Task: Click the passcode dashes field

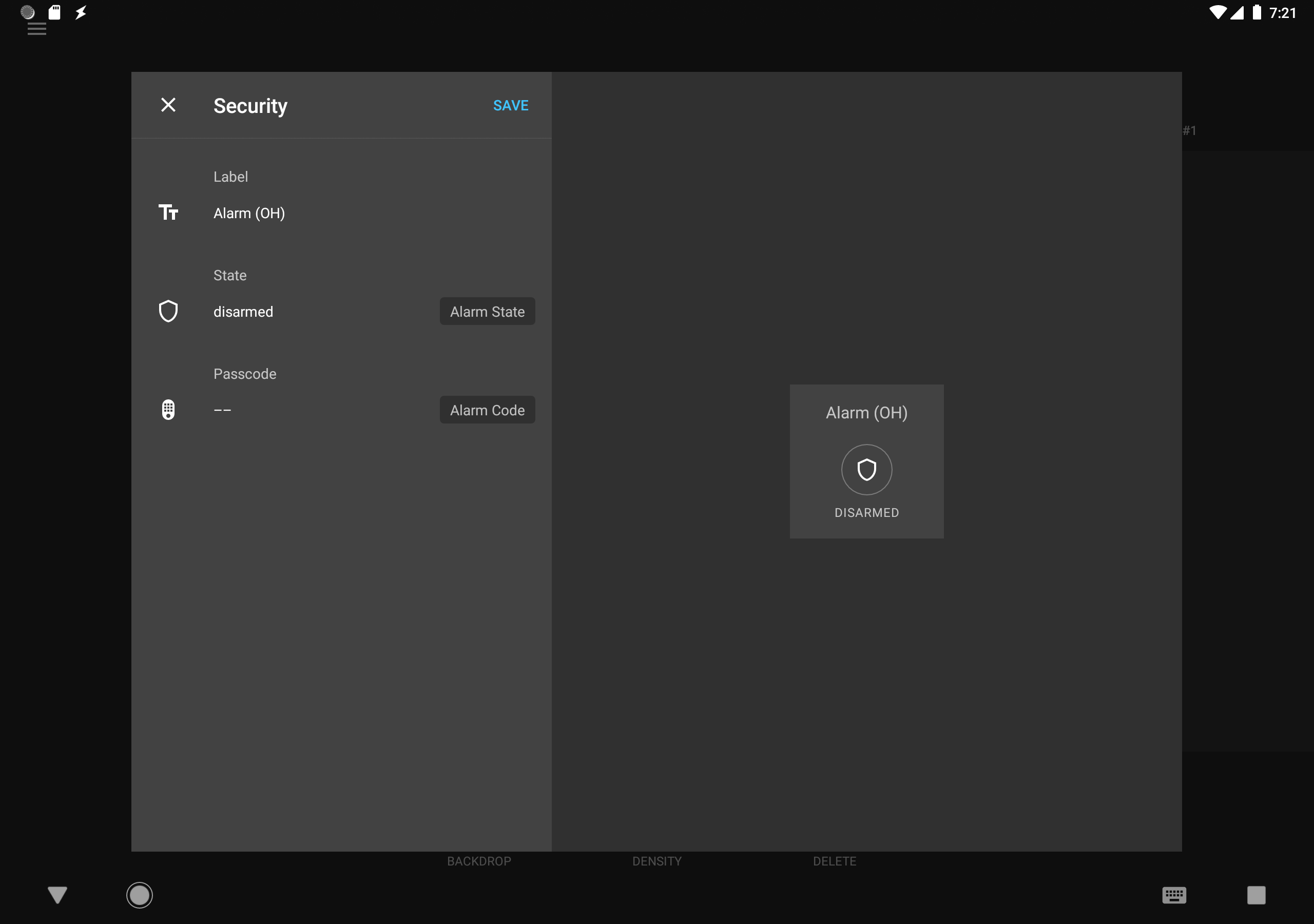Action: [x=222, y=410]
